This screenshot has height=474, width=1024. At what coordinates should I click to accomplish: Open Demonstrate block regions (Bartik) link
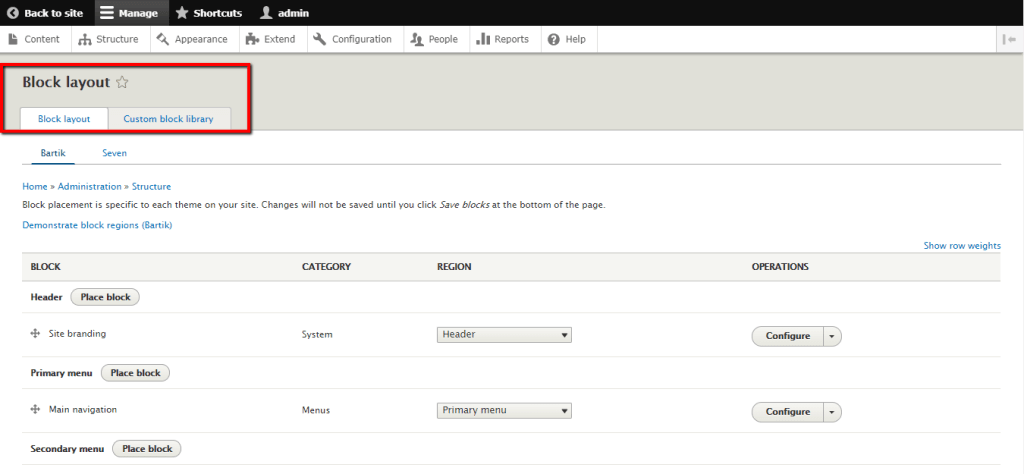click(97, 225)
